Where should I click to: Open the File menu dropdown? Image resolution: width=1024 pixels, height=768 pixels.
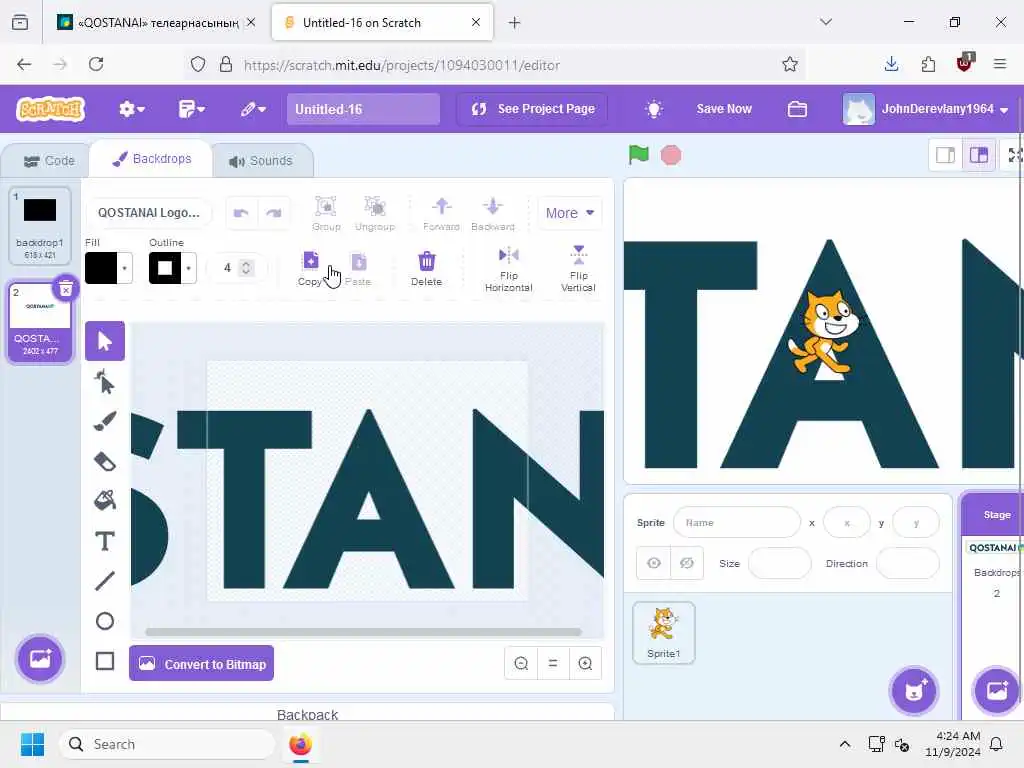pyautogui.click(x=191, y=109)
